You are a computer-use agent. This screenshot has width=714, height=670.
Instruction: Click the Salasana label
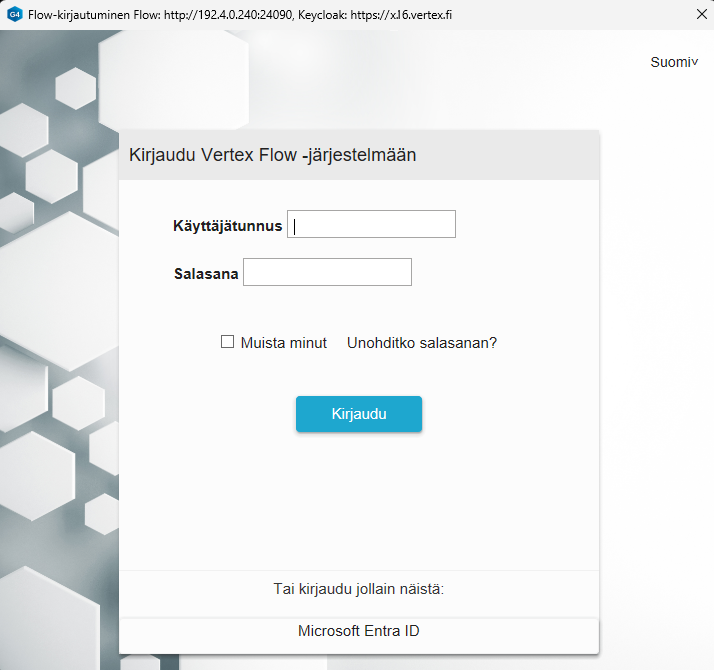tap(206, 273)
